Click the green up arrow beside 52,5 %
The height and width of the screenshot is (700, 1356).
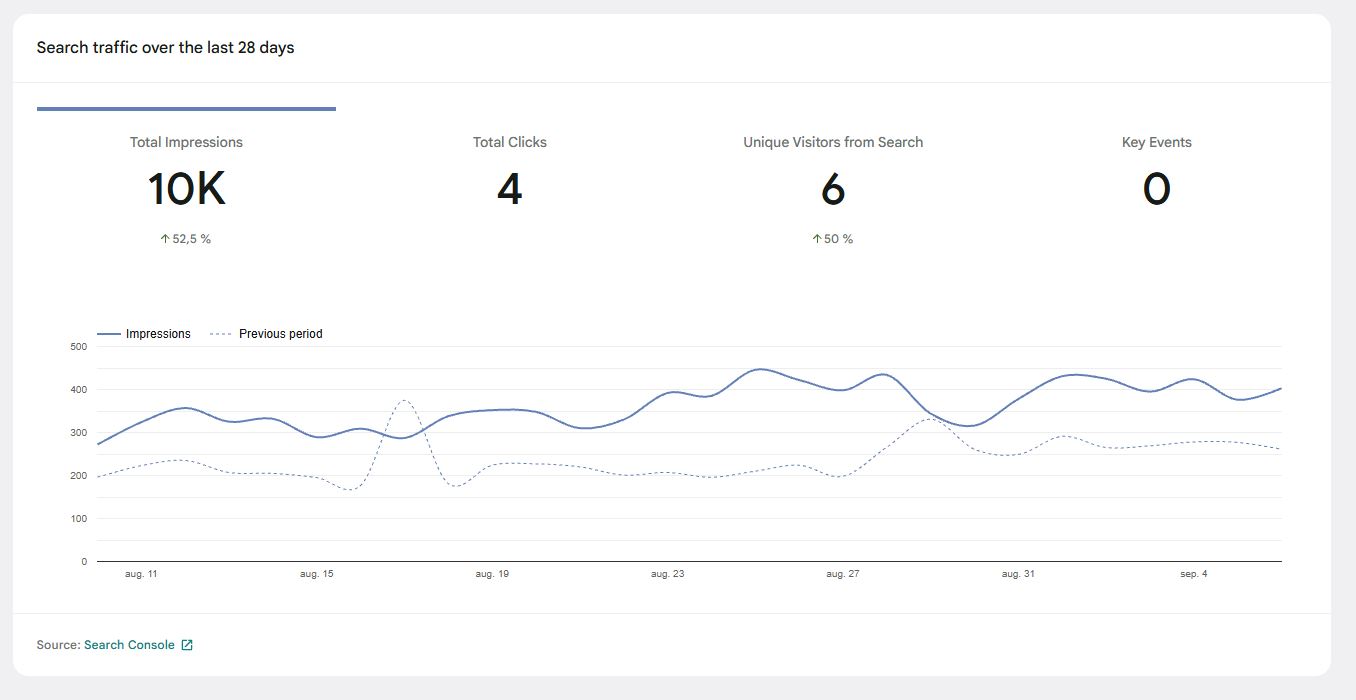pyautogui.click(x=165, y=239)
